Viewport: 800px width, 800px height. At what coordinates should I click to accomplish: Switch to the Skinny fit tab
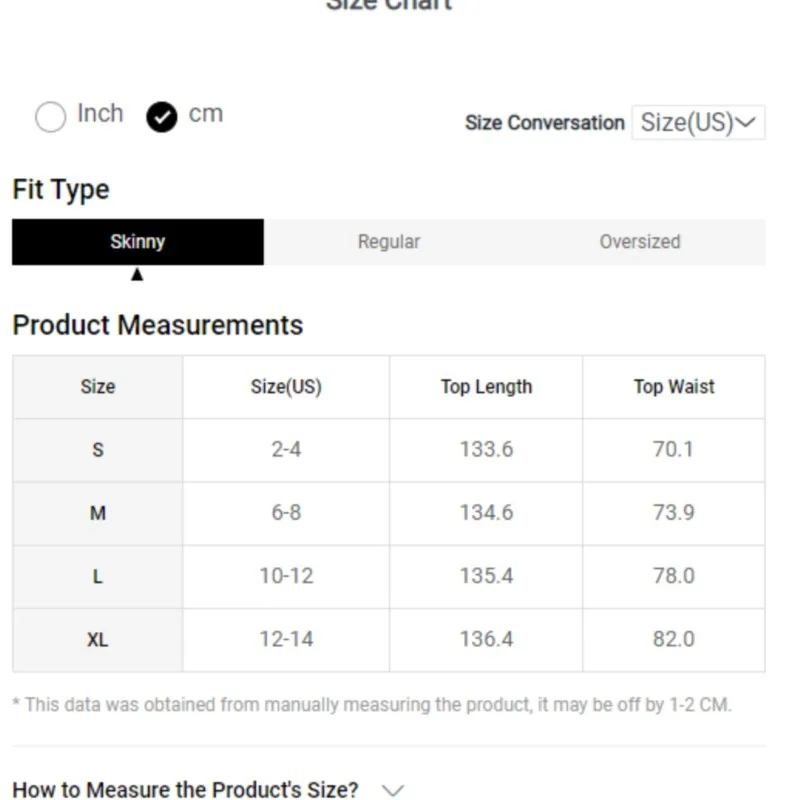(138, 242)
